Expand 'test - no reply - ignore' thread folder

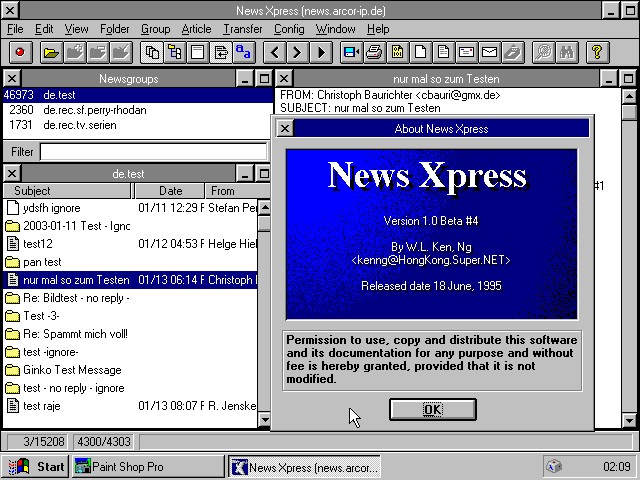point(13,388)
